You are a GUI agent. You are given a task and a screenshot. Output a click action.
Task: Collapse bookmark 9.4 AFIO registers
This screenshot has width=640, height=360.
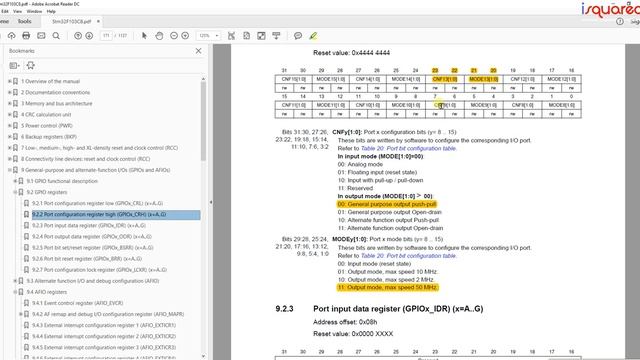coord(15,292)
